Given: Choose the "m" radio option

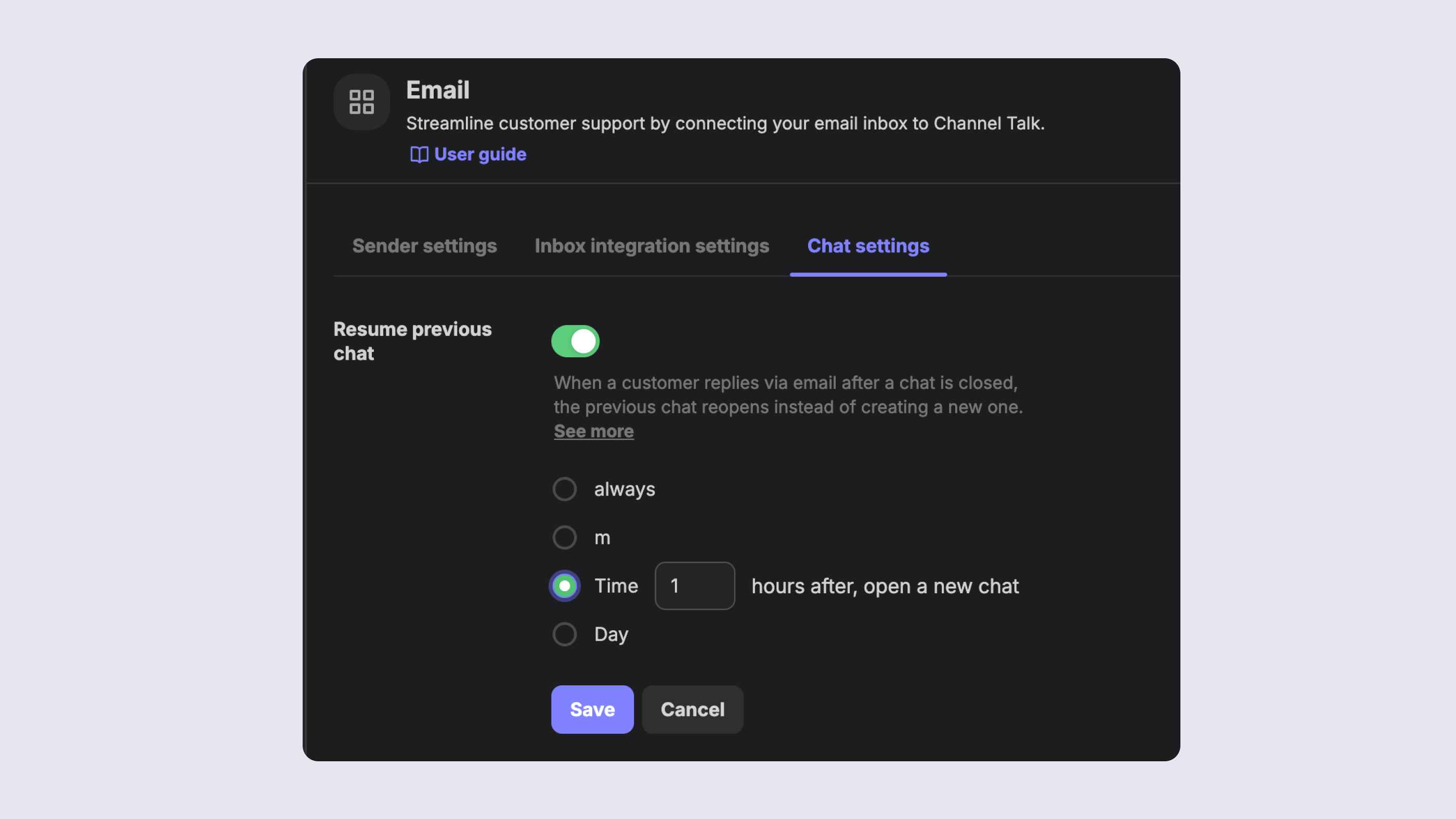Looking at the screenshot, I should (x=565, y=538).
